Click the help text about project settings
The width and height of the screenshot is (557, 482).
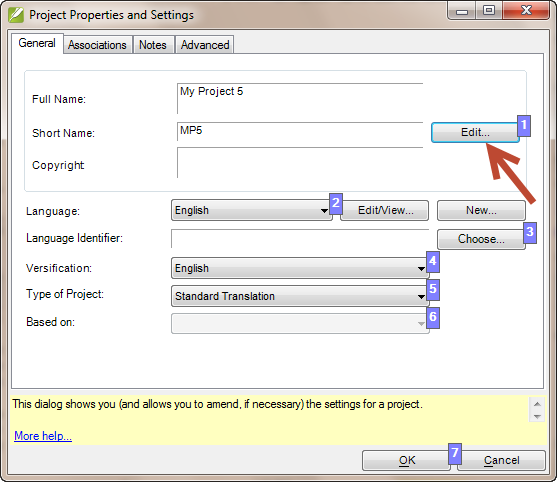point(217,404)
